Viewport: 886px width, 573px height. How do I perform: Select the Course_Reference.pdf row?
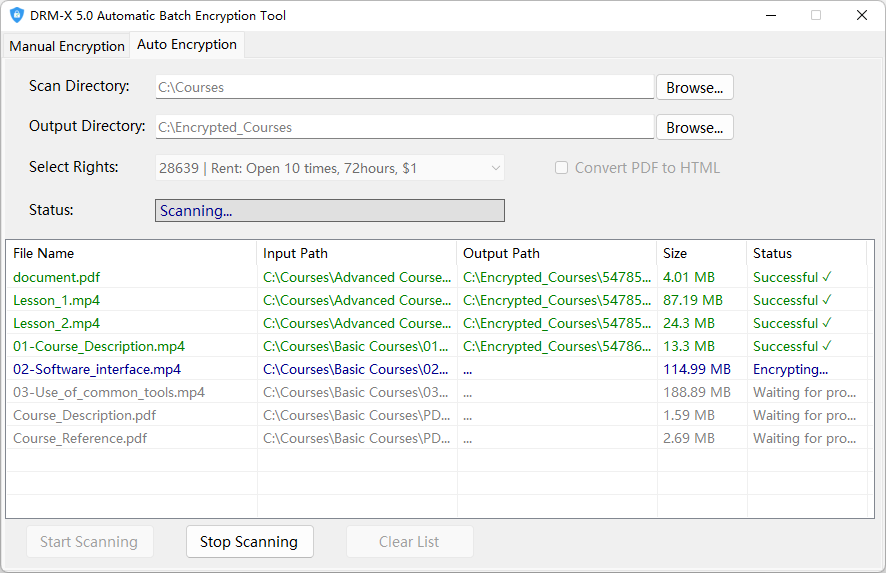coord(440,438)
